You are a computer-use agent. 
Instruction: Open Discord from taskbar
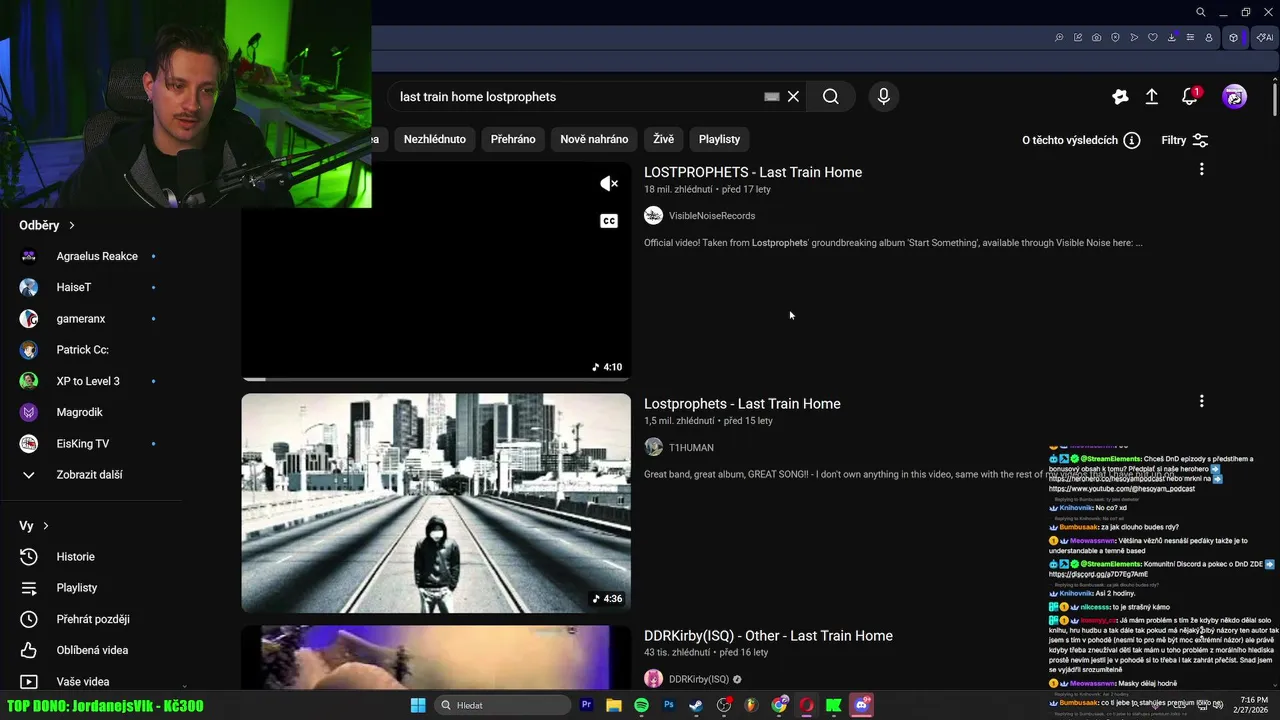point(861,705)
